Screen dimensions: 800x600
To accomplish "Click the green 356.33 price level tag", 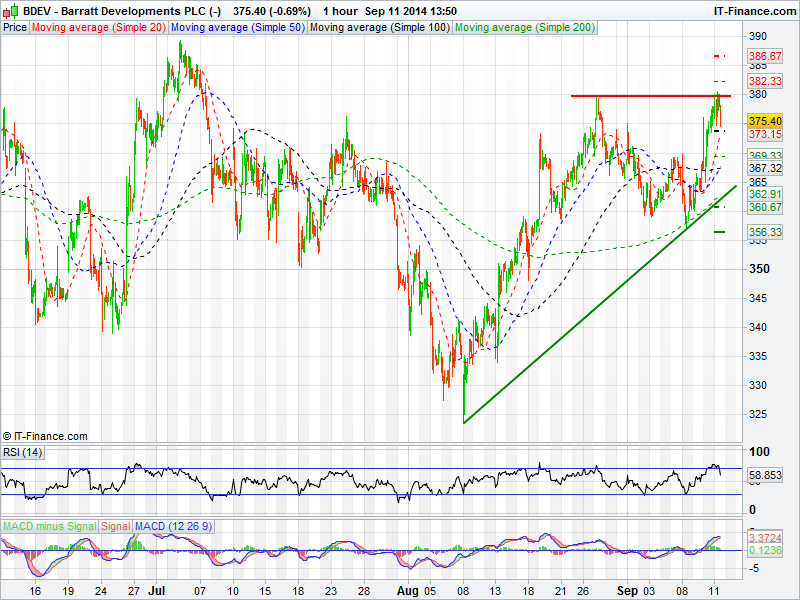I will (764, 232).
